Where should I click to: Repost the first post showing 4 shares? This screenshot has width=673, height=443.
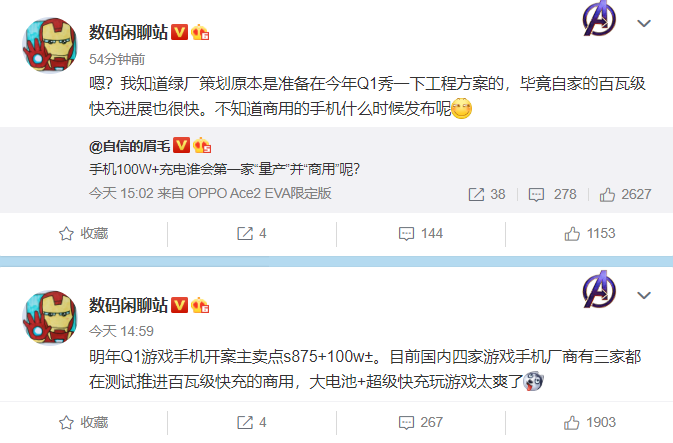pyautogui.click(x=252, y=234)
